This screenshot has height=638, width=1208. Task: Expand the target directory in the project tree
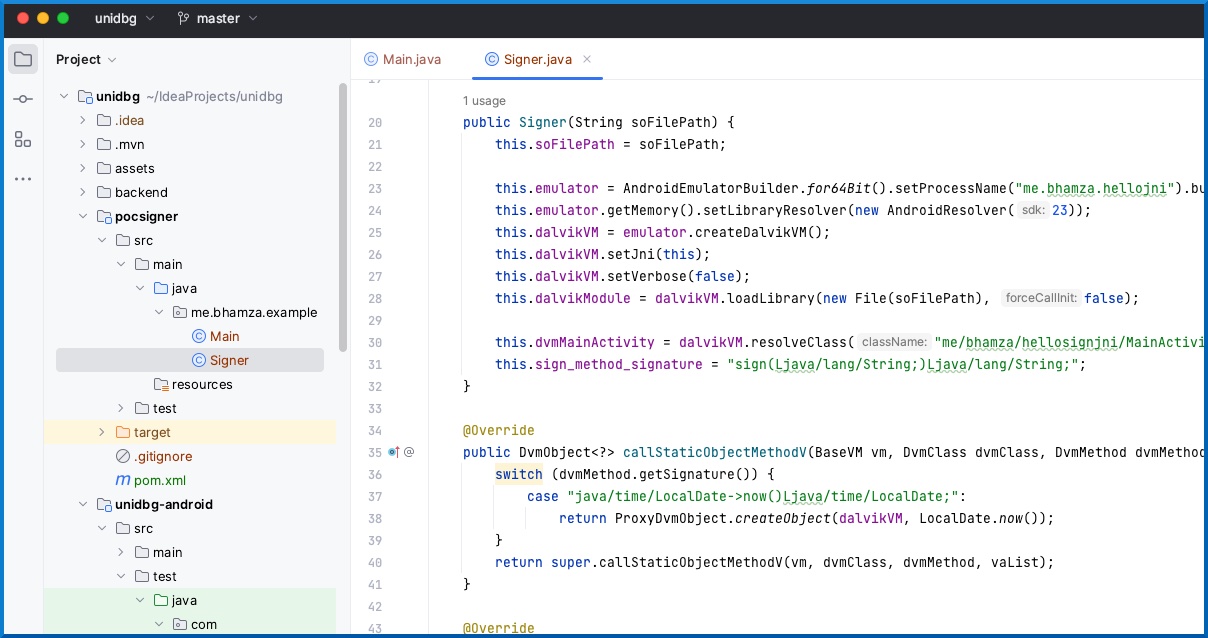[x=101, y=432]
